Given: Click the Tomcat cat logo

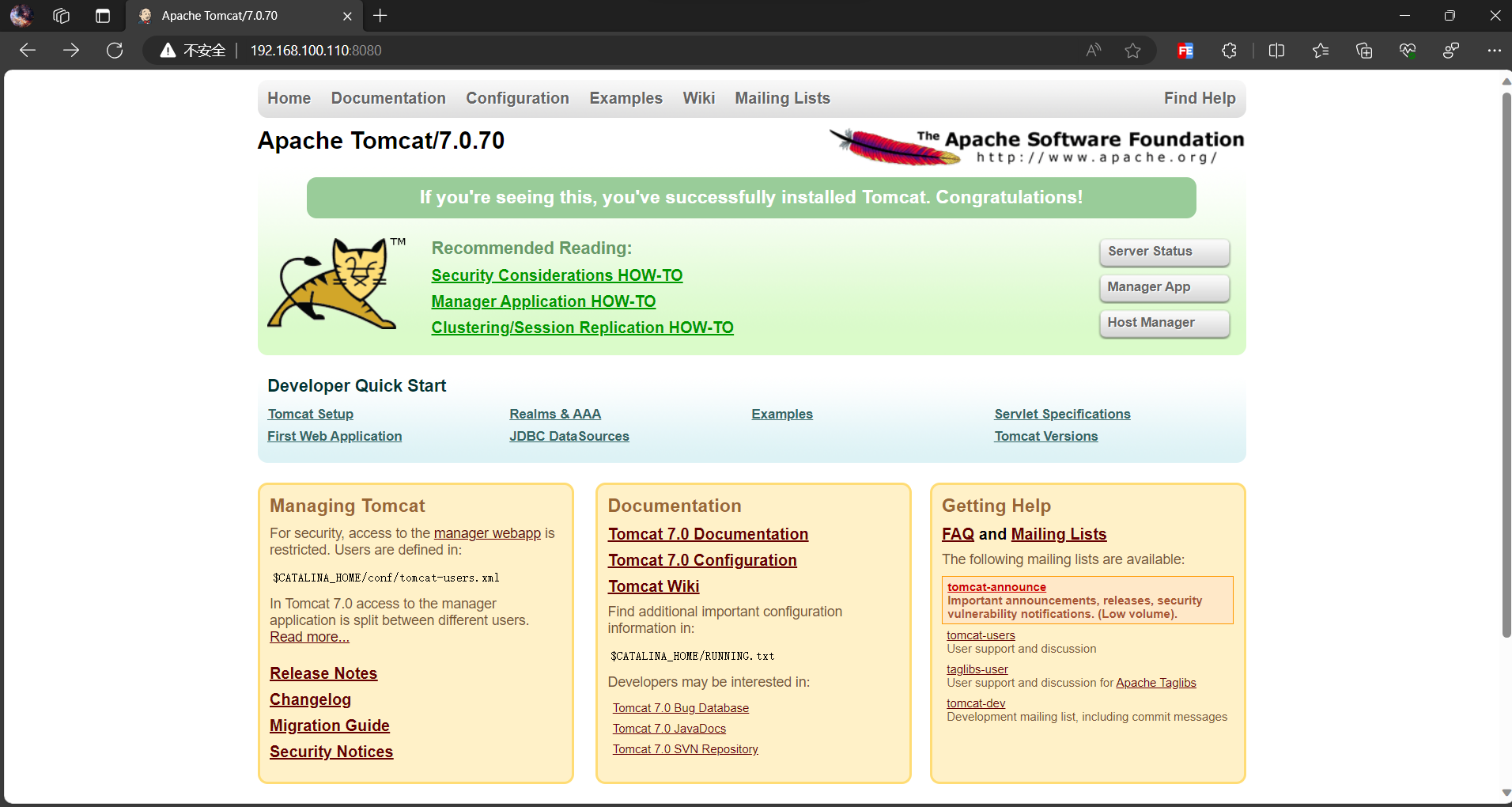Looking at the screenshot, I should point(335,283).
